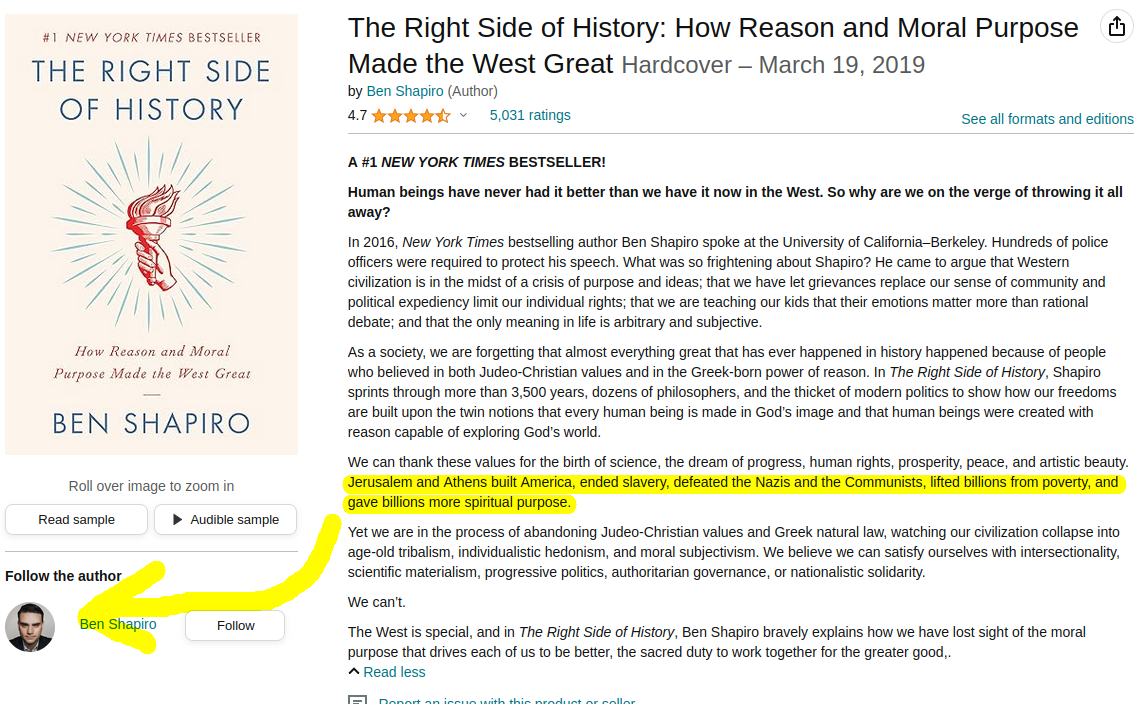Image resolution: width=1143 pixels, height=704 pixels.
Task: Click the yellow highlighted Jerusalem and Athens sentence
Action: pos(732,483)
